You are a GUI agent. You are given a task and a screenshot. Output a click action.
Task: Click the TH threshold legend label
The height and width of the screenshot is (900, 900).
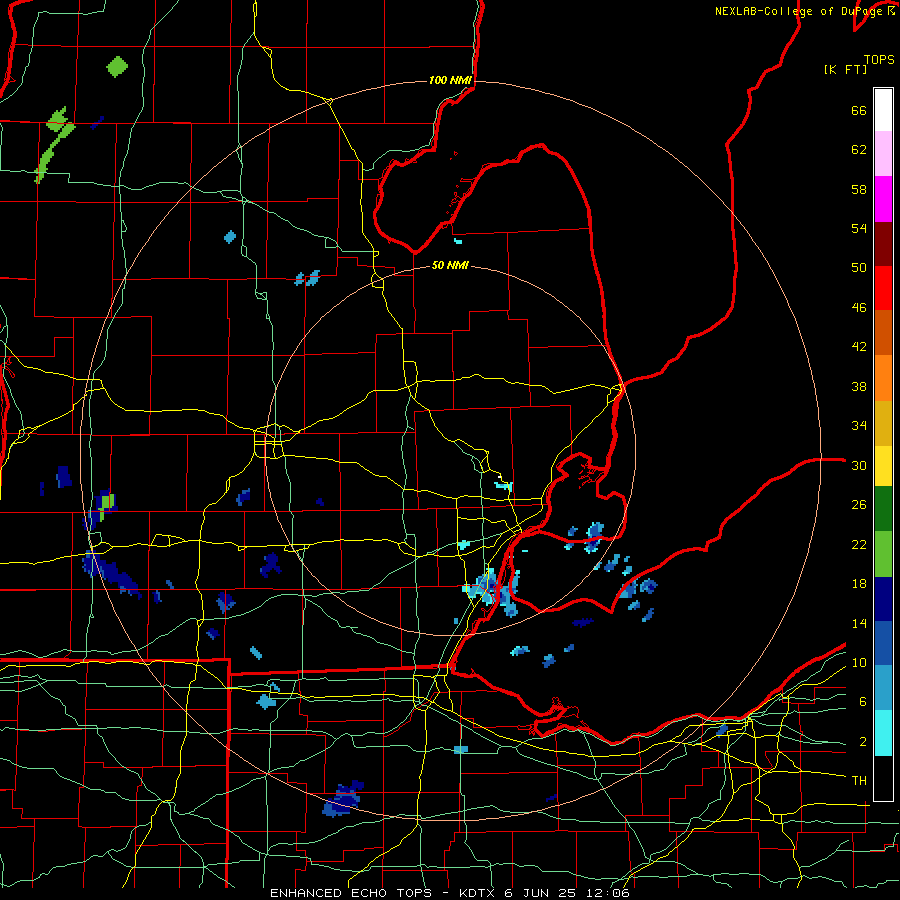[x=859, y=781]
